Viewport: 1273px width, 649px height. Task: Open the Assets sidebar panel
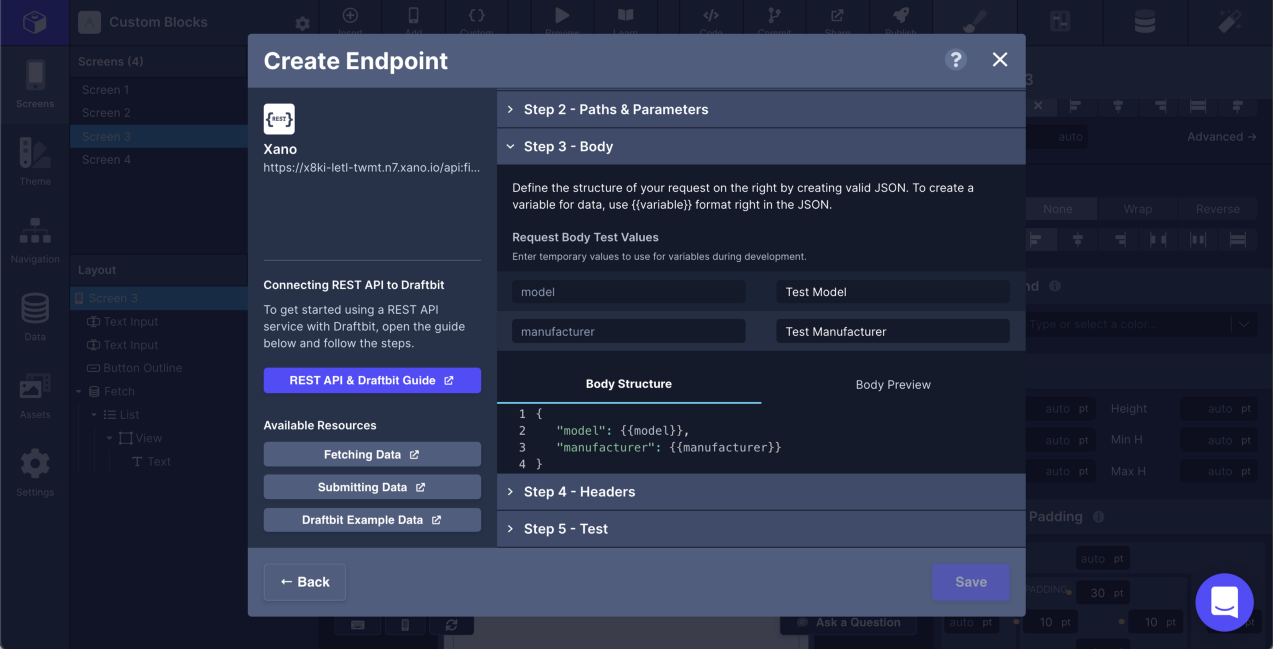tap(35, 395)
